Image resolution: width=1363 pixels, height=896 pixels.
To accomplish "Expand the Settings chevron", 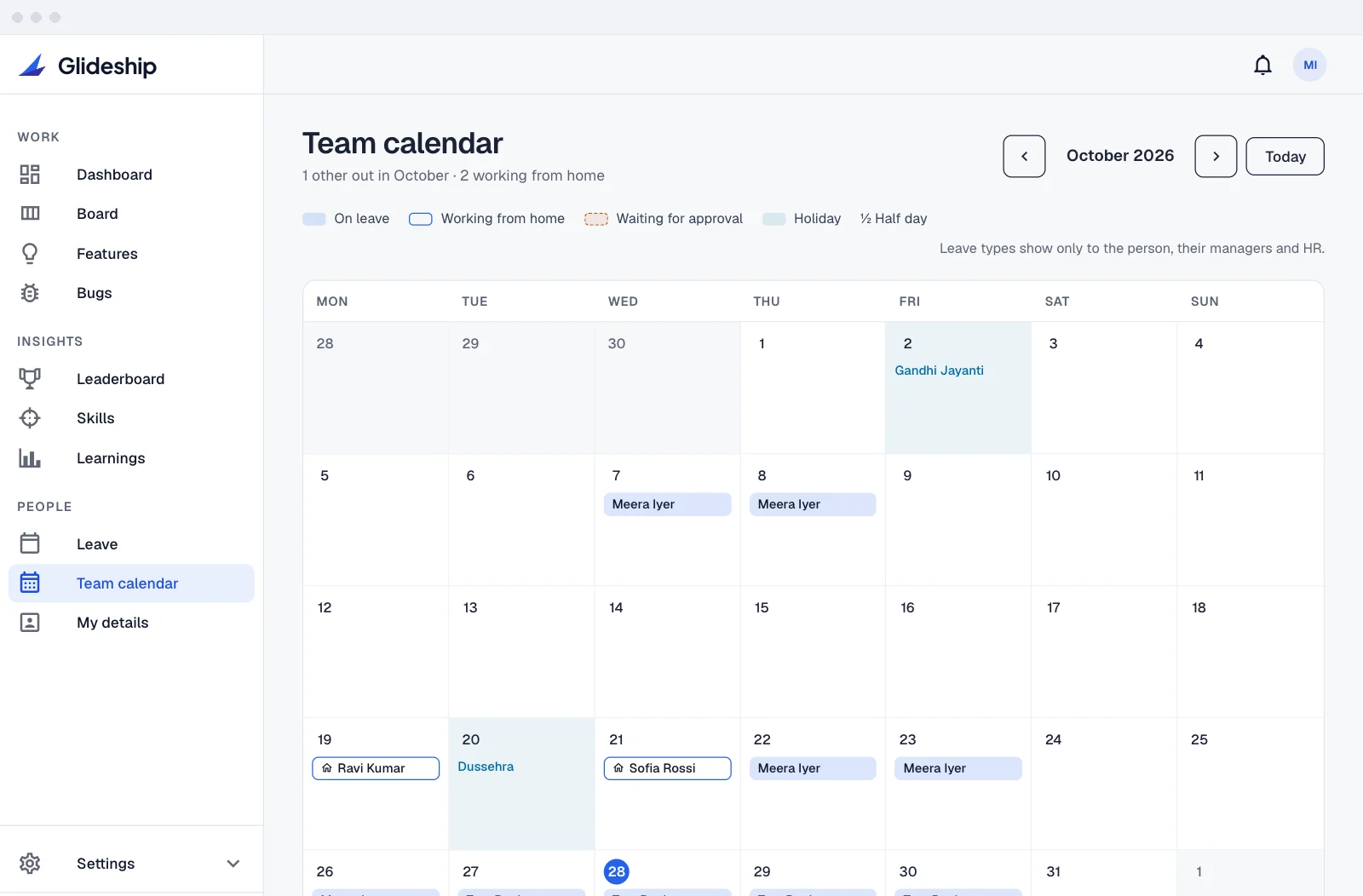I will pos(233,864).
